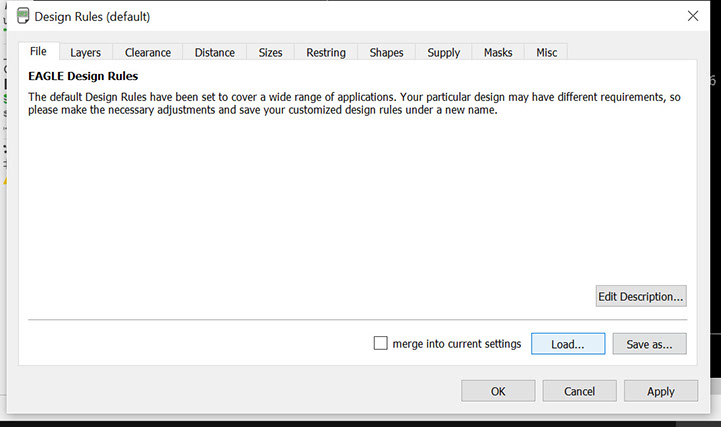Click the Load... button

[568, 344]
